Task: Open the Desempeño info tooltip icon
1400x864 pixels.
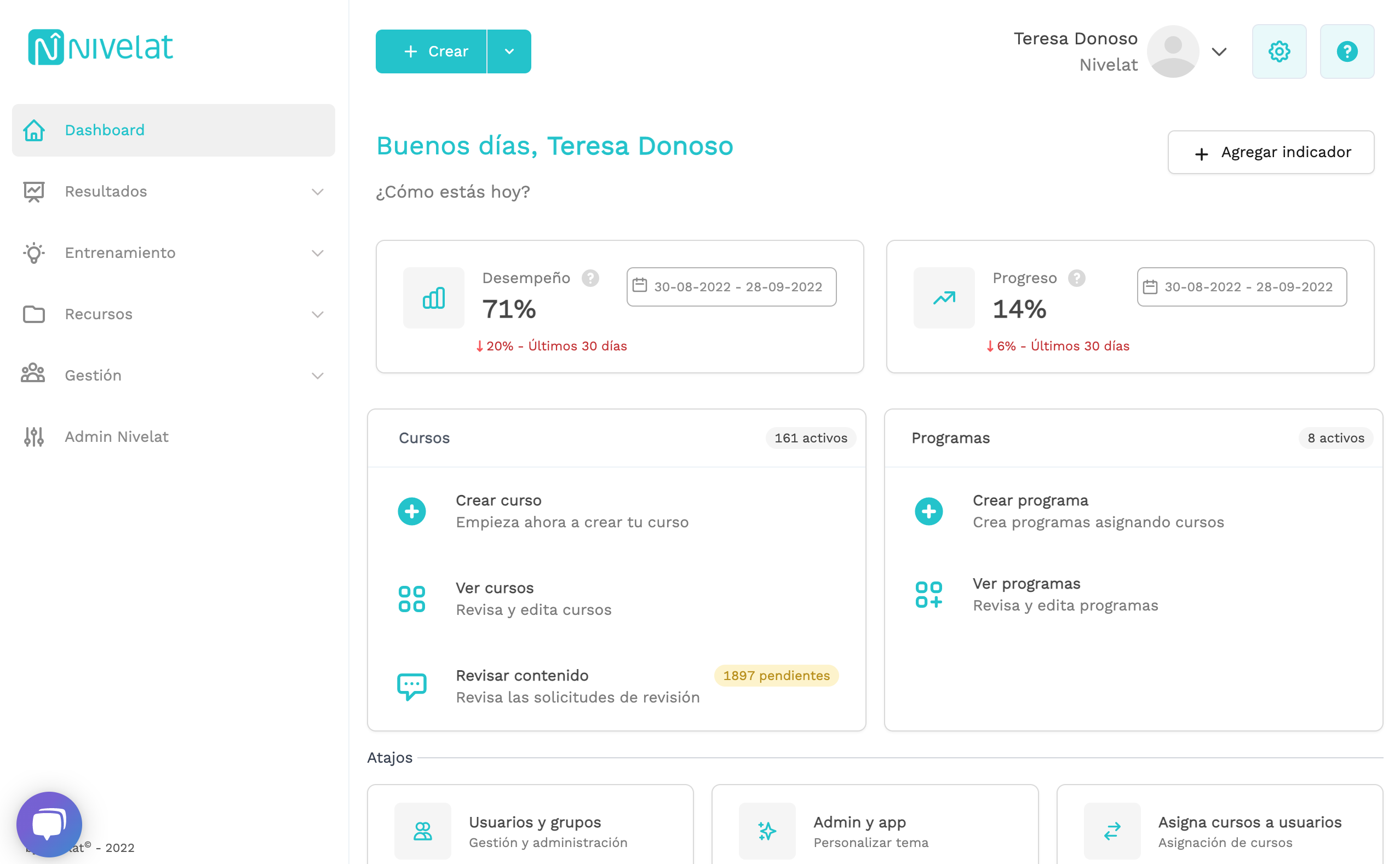Action: (x=590, y=278)
